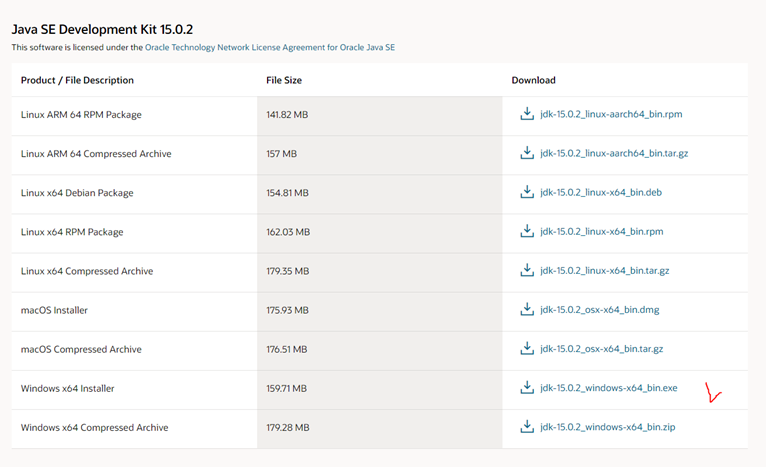Image resolution: width=766 pixels, height=467 pixels.
Task: Click download icon for jdk-15.0.2_linux-aarch64_bin.rpm
Action: [527, 114]
